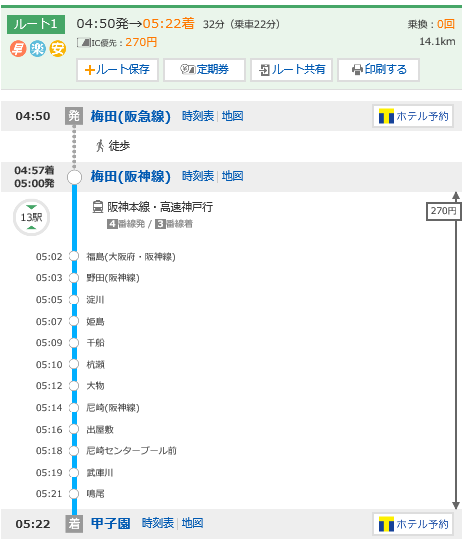Click the 着 arrival marker icon
Image resolution: width=465 pixels, height=545 pixels.
click(74, 524)
